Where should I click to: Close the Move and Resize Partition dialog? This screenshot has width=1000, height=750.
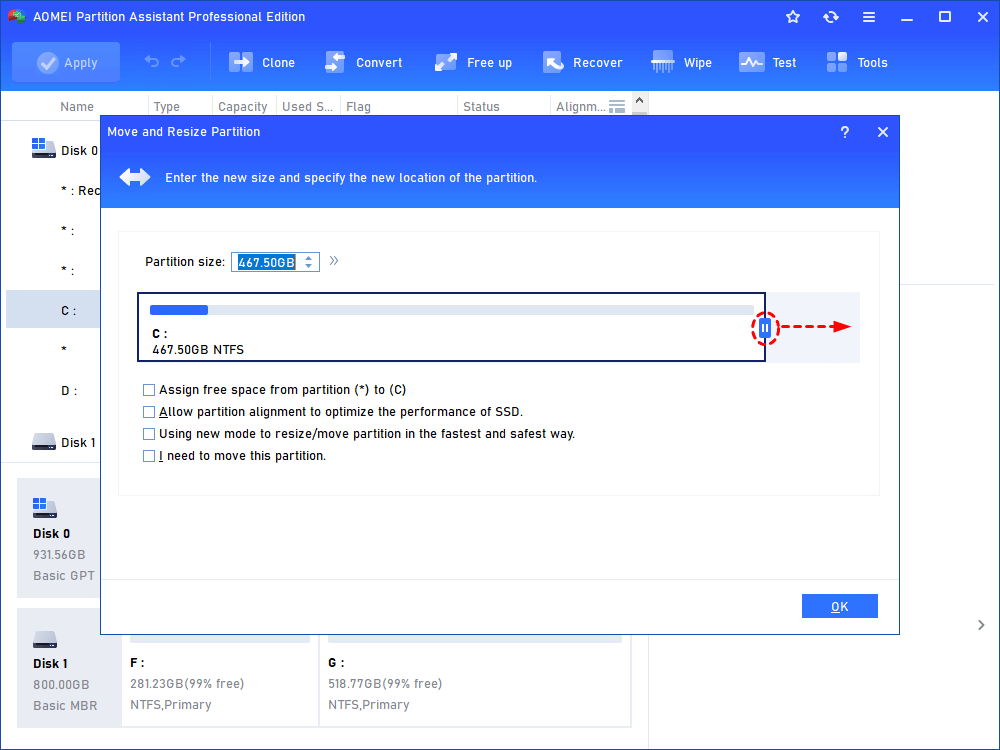point(883,132)
